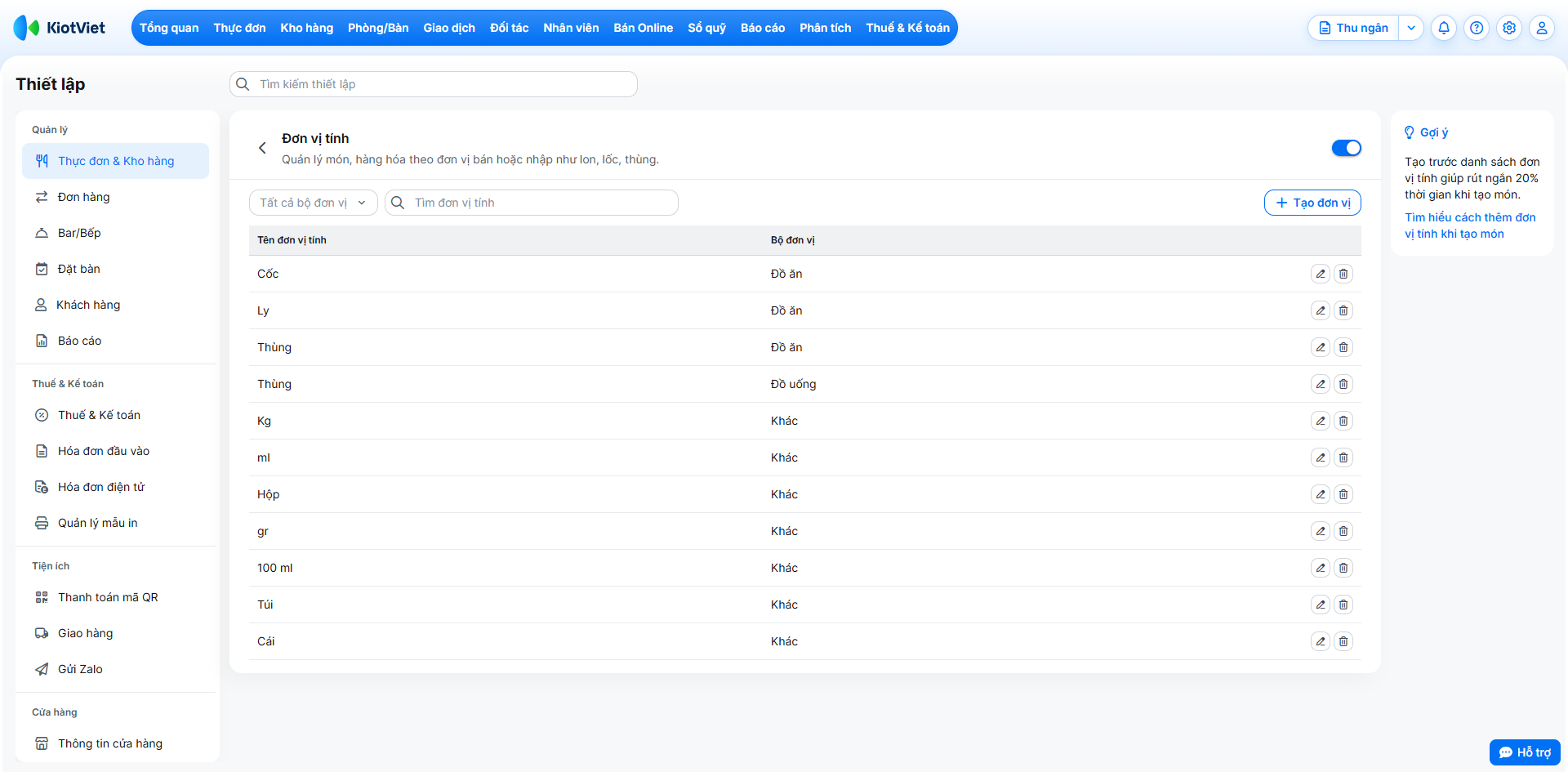Edit the Cái unit row
Screen dimensions: 1568x772
(x=1321, y=641)
